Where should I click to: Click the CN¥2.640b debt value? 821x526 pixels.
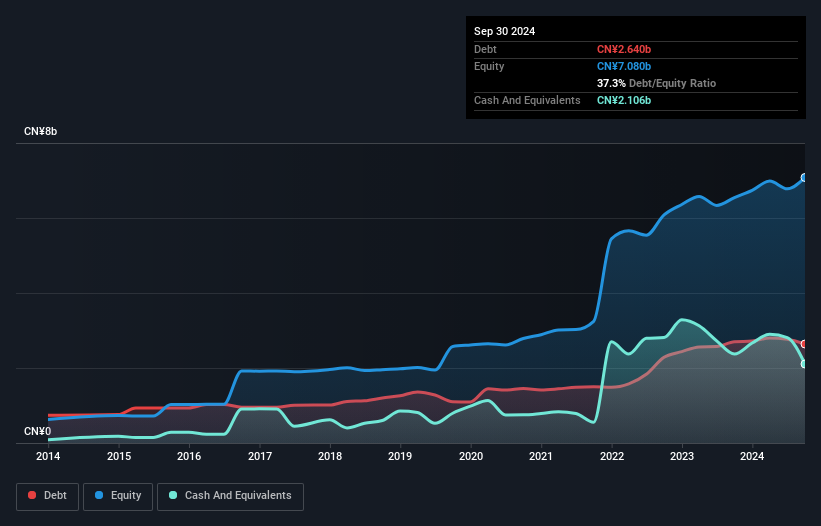pyautogui.click(x=624, y=49)
